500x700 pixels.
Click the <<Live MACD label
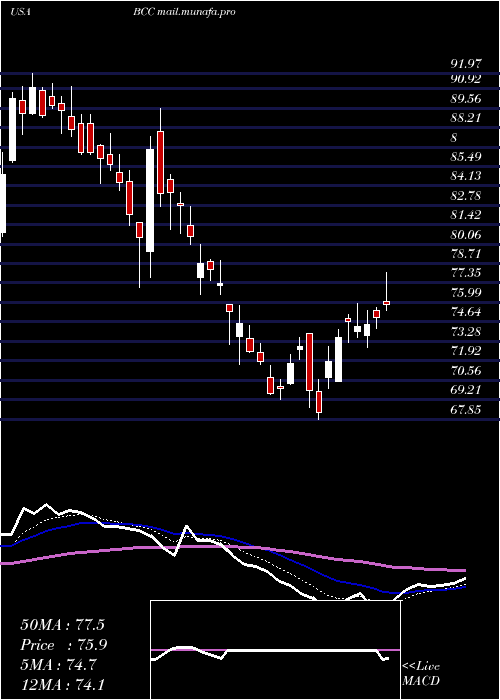tap(421, 674)
